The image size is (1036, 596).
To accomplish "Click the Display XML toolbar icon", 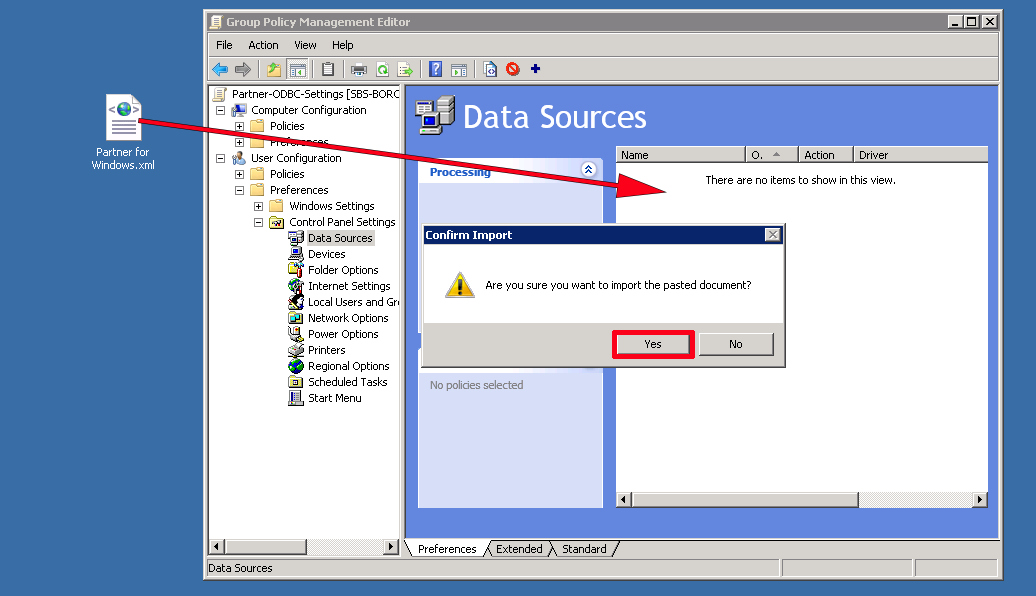I will [490, 69].
